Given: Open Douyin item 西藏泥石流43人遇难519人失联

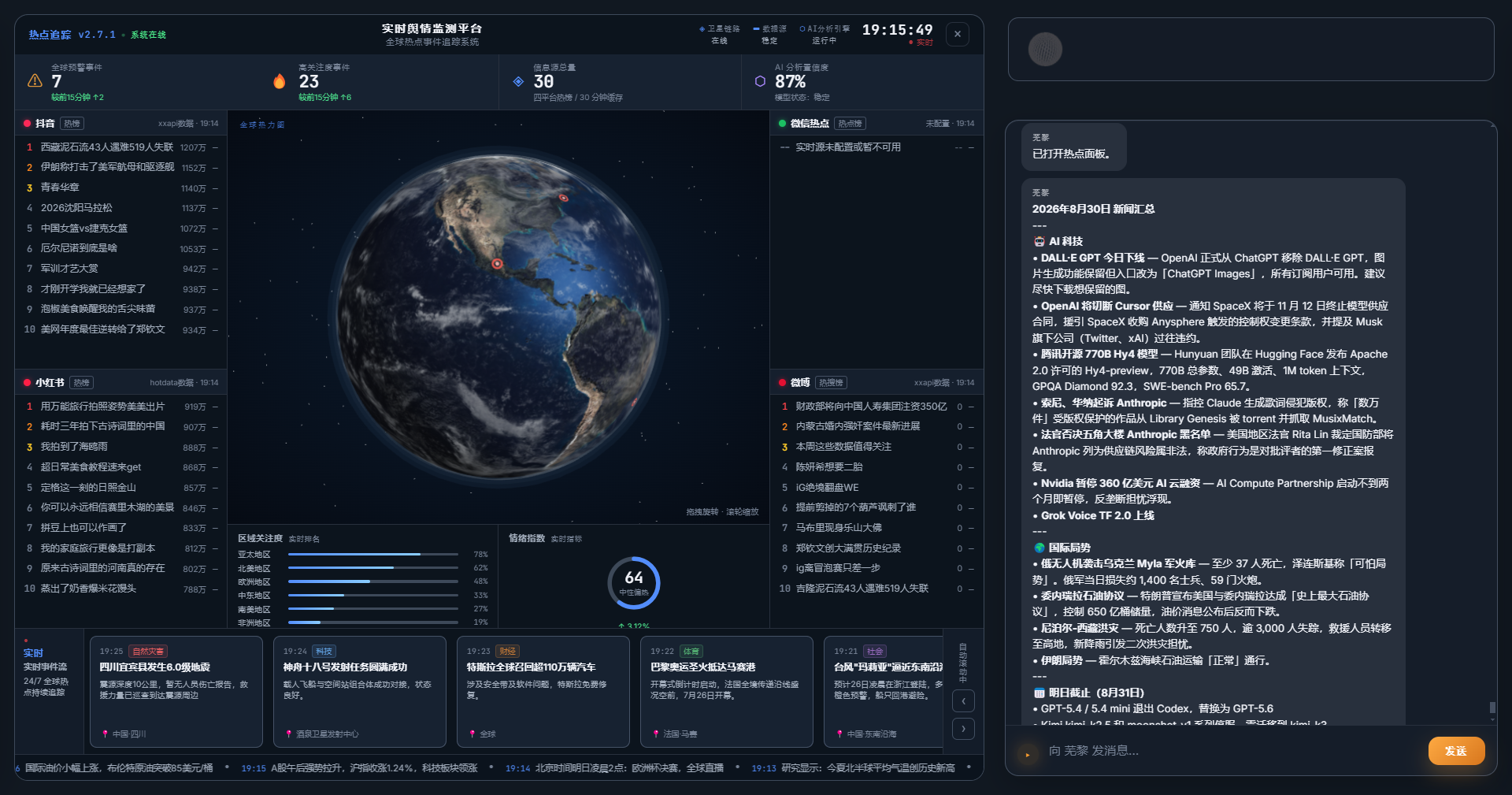Looking at the screenshot, I should [x=120, y=147].
